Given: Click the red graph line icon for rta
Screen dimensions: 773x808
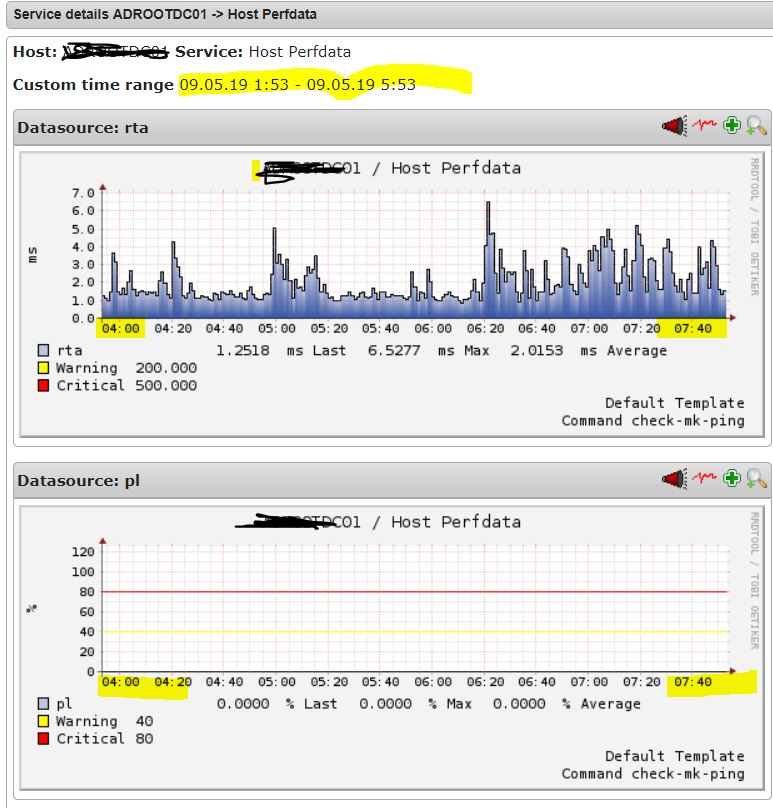Looking at the screenshot, I should (x=706, y=126).
